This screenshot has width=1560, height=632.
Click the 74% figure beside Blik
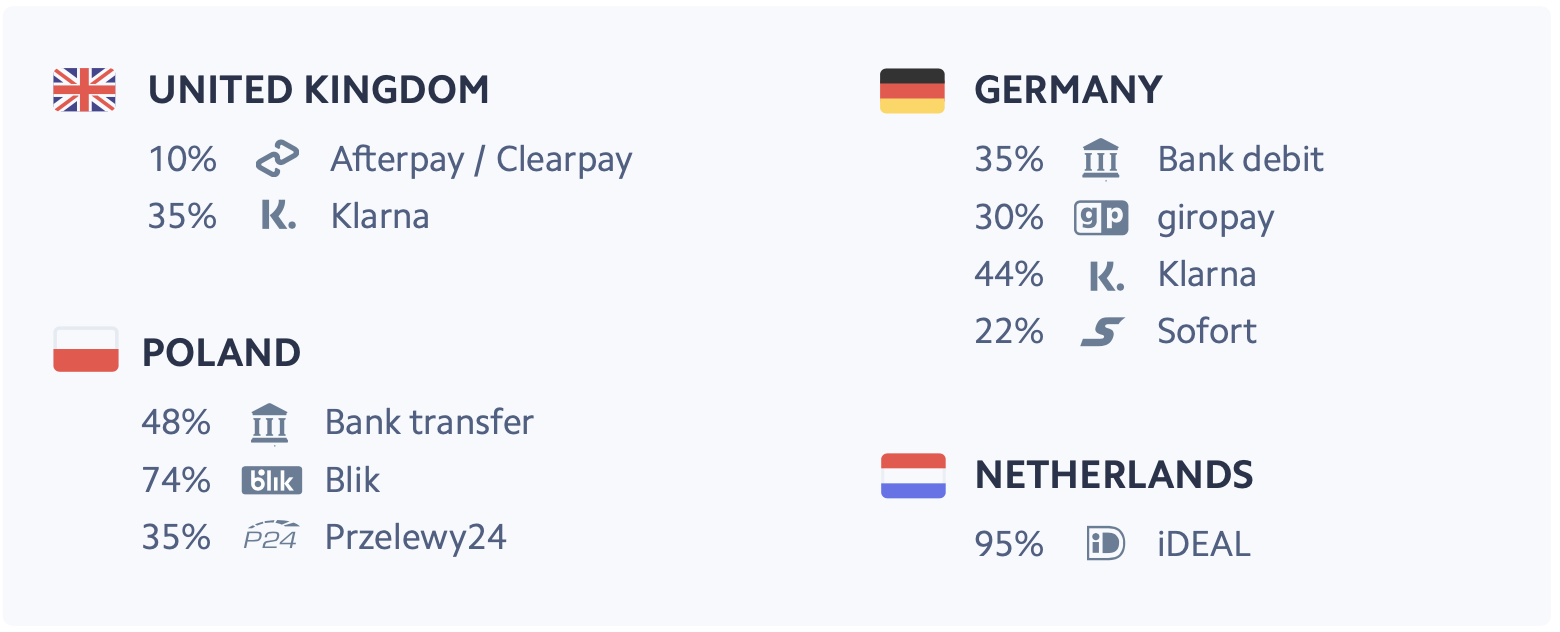click(x=176, y=481)
